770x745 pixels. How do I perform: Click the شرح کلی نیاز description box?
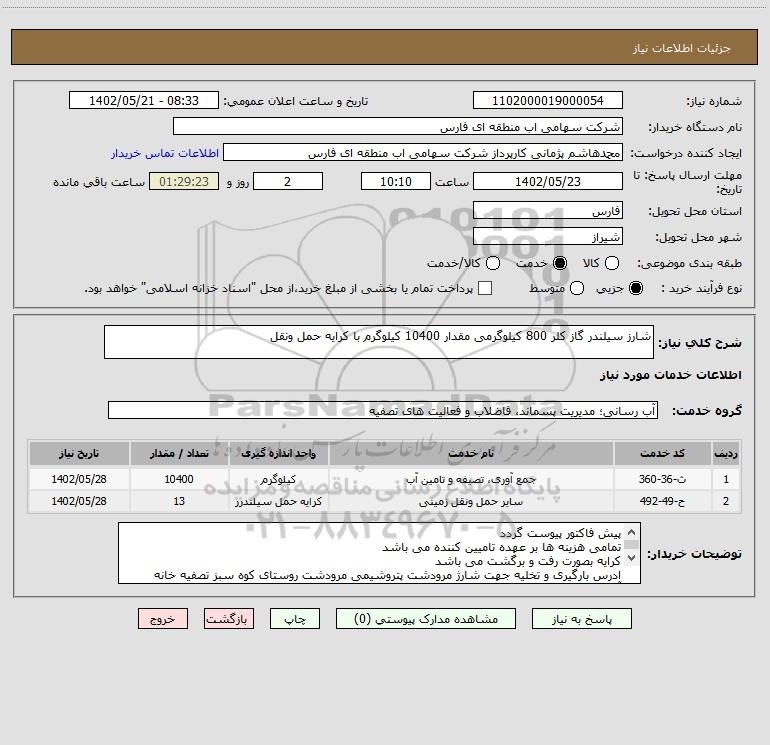pyautogui.click(x=379, y=342)
